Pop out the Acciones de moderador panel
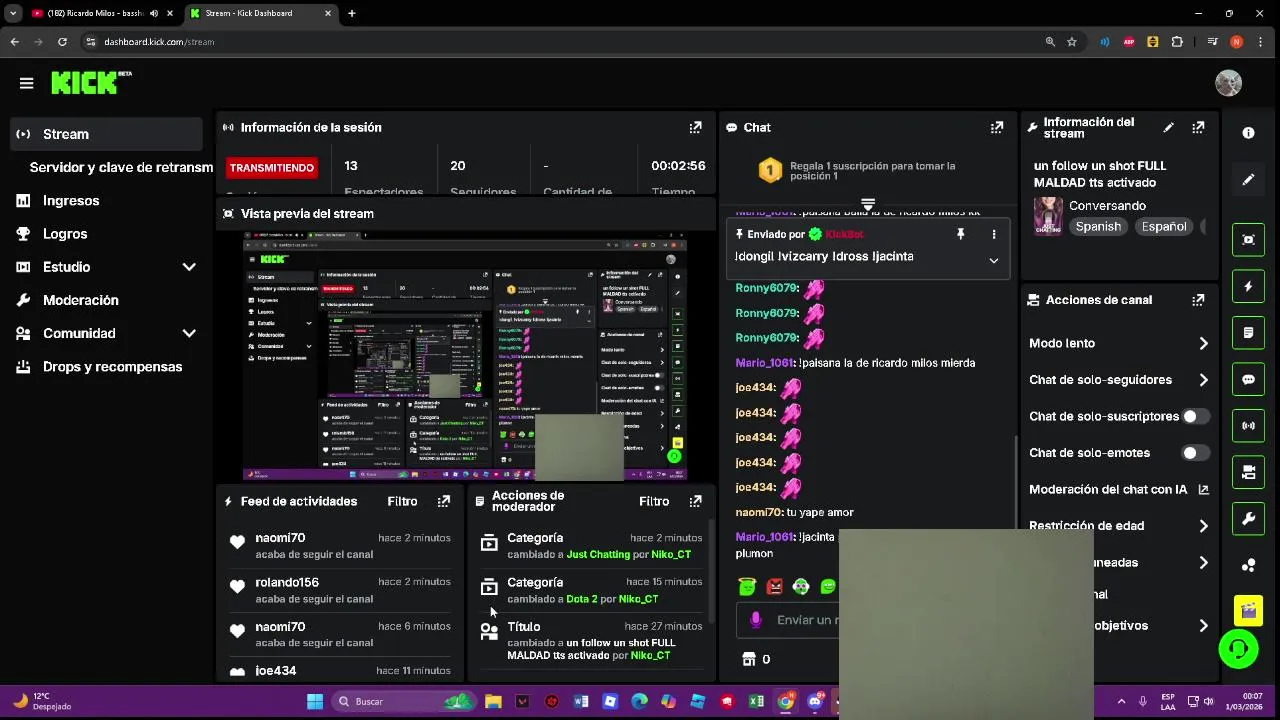 tap(695, 501)
